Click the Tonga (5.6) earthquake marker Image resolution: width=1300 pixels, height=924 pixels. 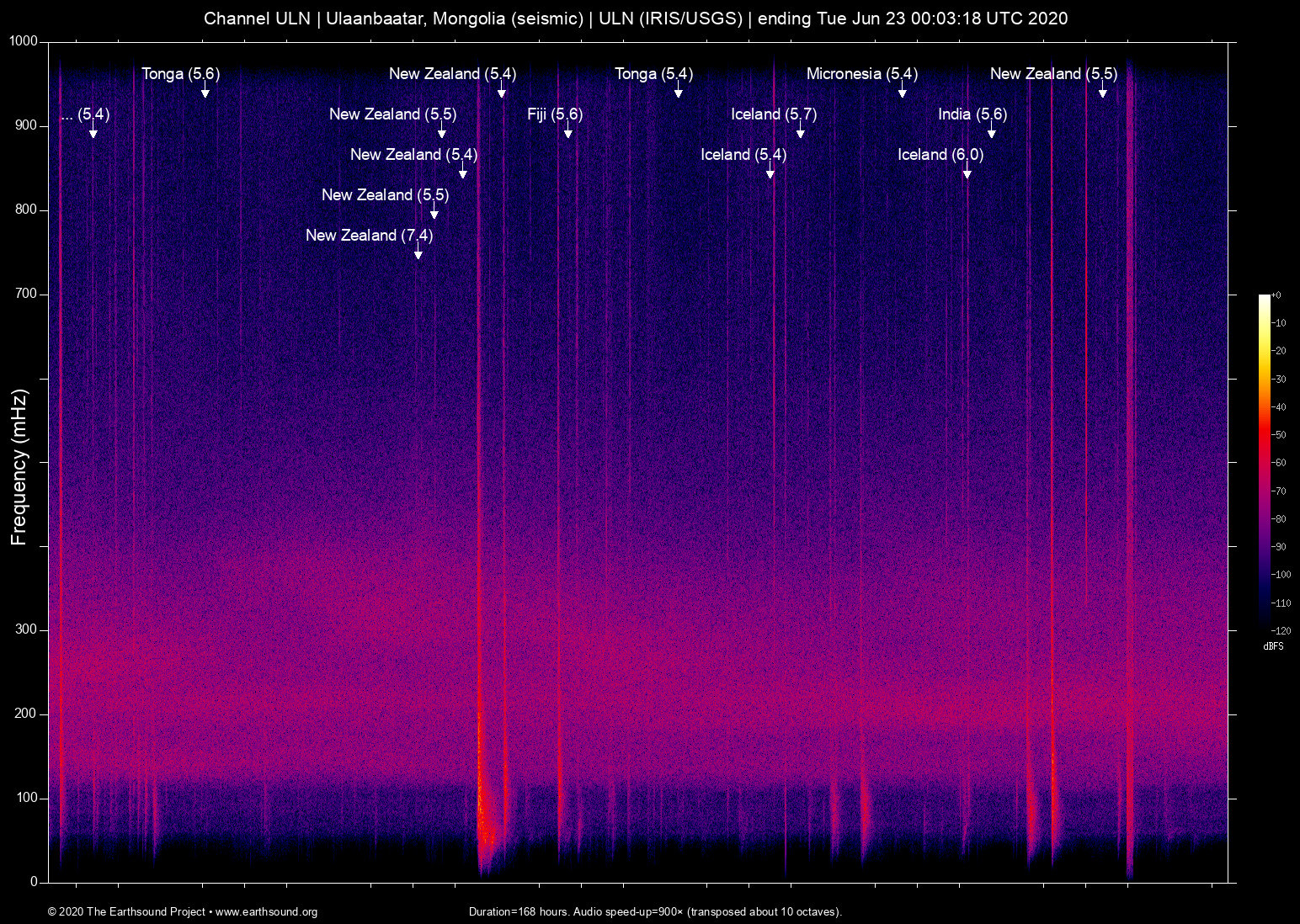(x=178, y=74)
